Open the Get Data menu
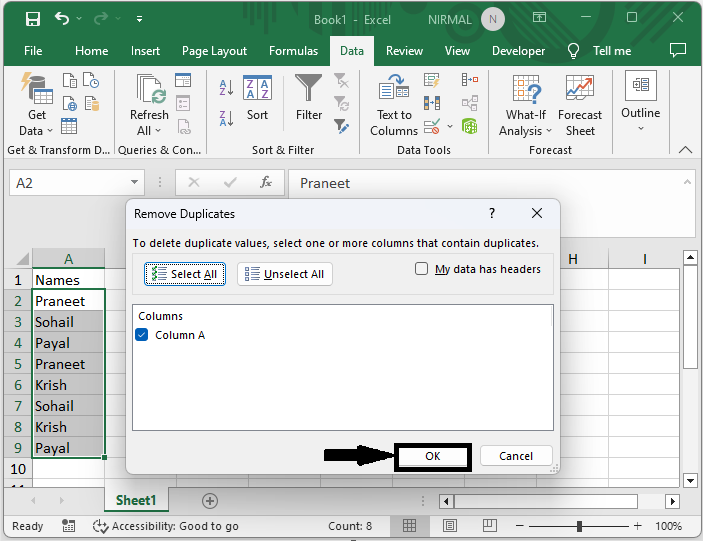 tap(36, 104)
